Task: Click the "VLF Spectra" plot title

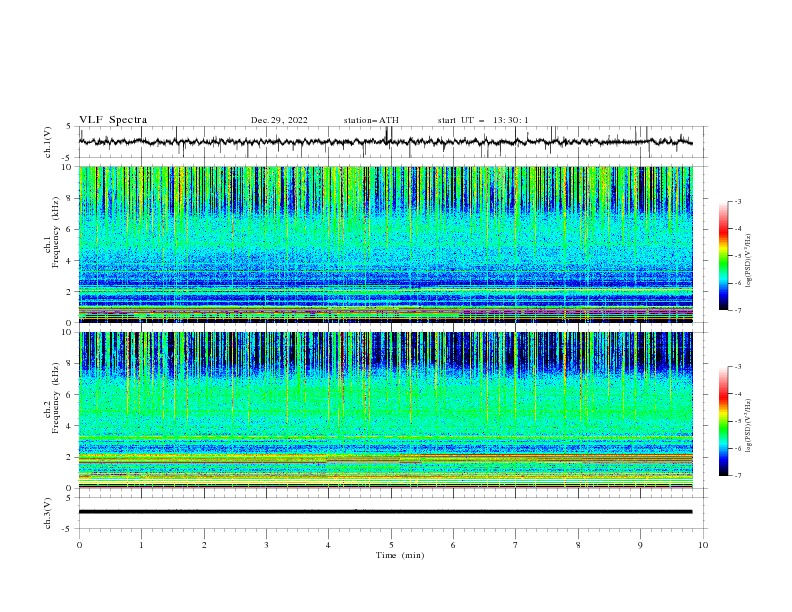Action: coord(113,120)
